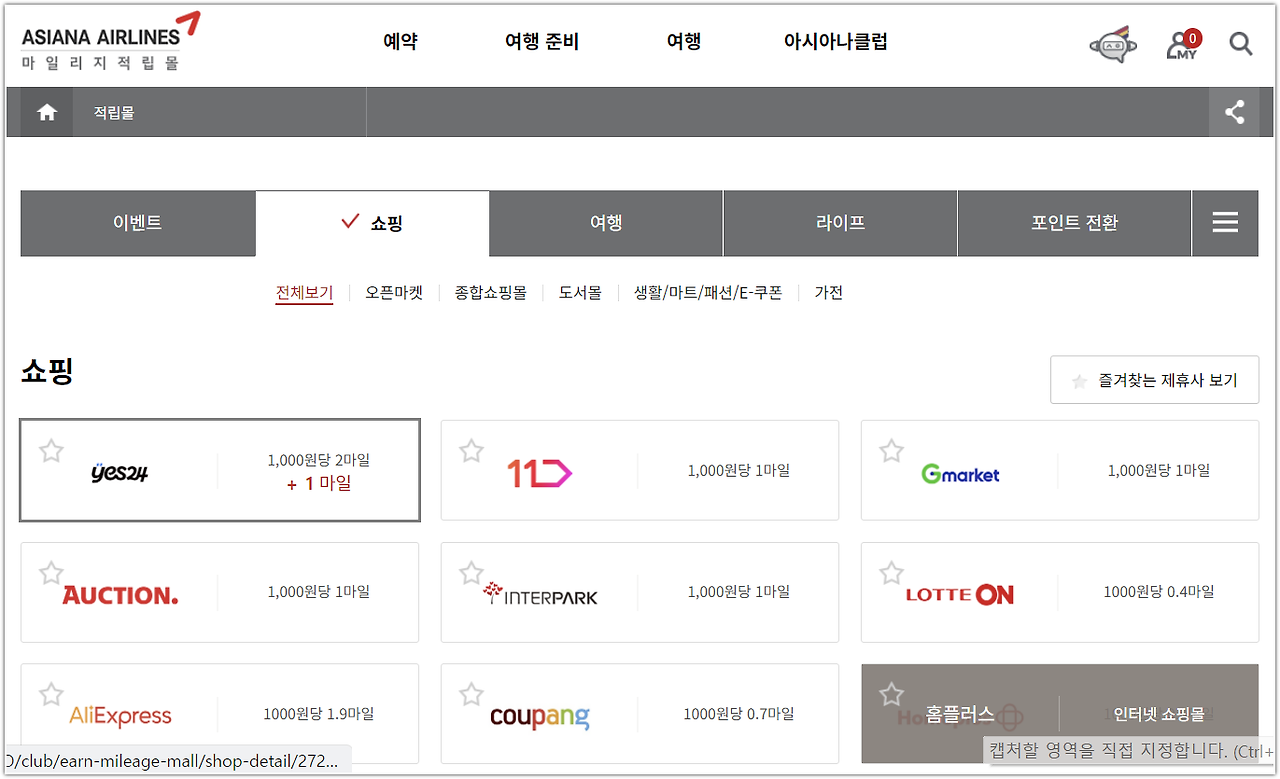
Task: Click the AliExpress logo
Action: [x=120, y=716]
